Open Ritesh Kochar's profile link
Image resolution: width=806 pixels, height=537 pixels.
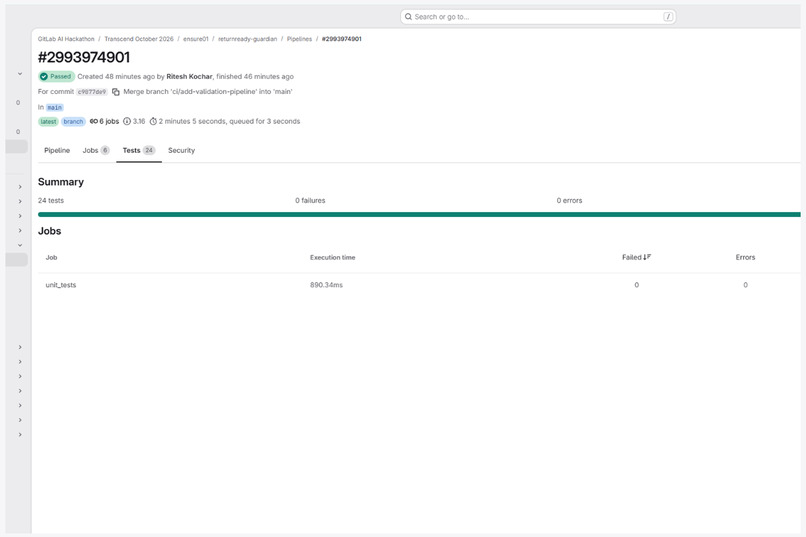[189, 77]
